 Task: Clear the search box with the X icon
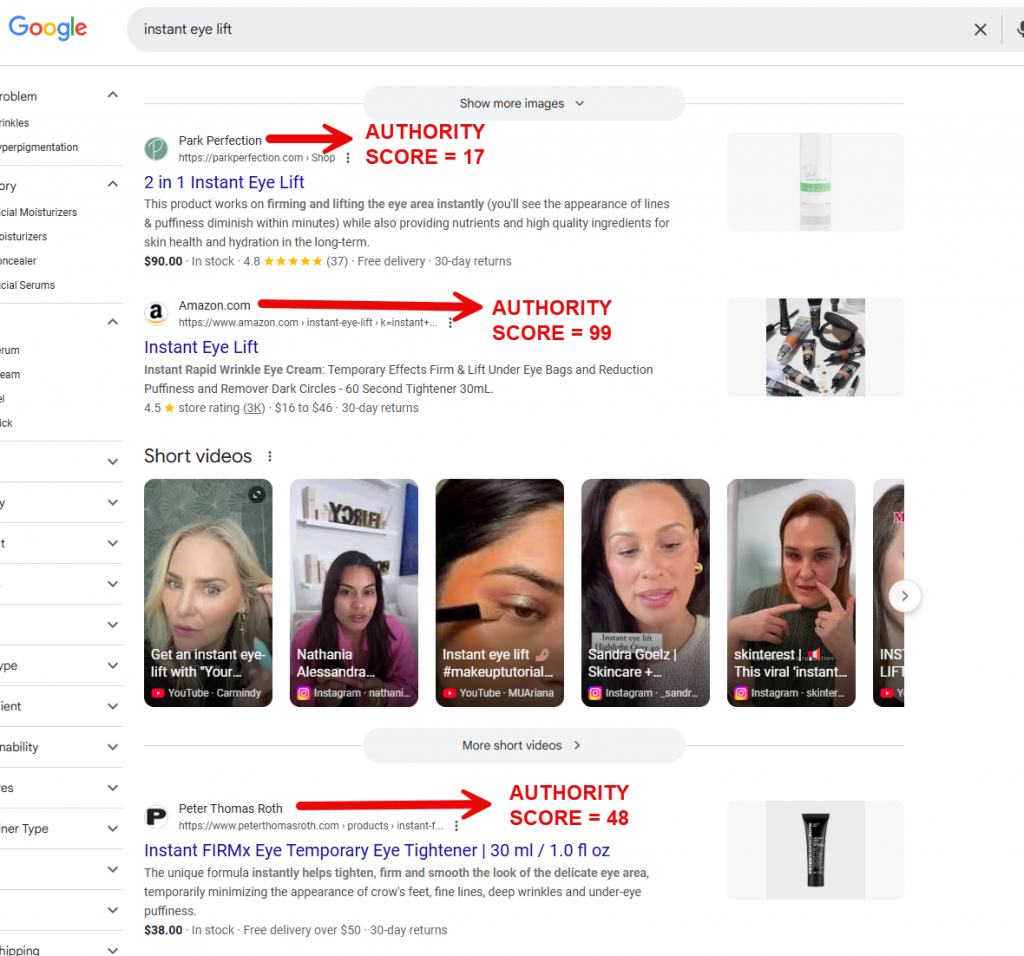[x=980, y=29]
